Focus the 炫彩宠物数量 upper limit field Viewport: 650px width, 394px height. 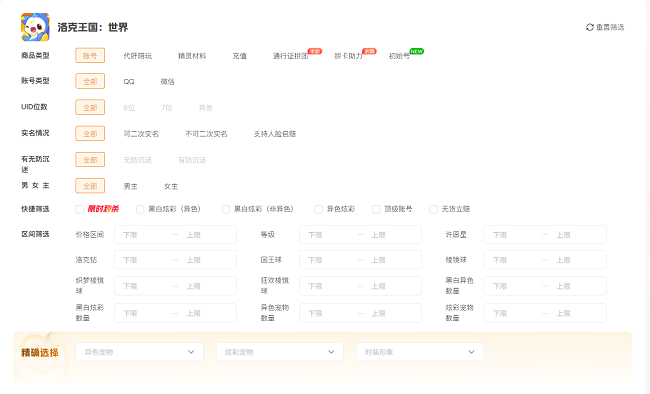click(x=577, y=313)
